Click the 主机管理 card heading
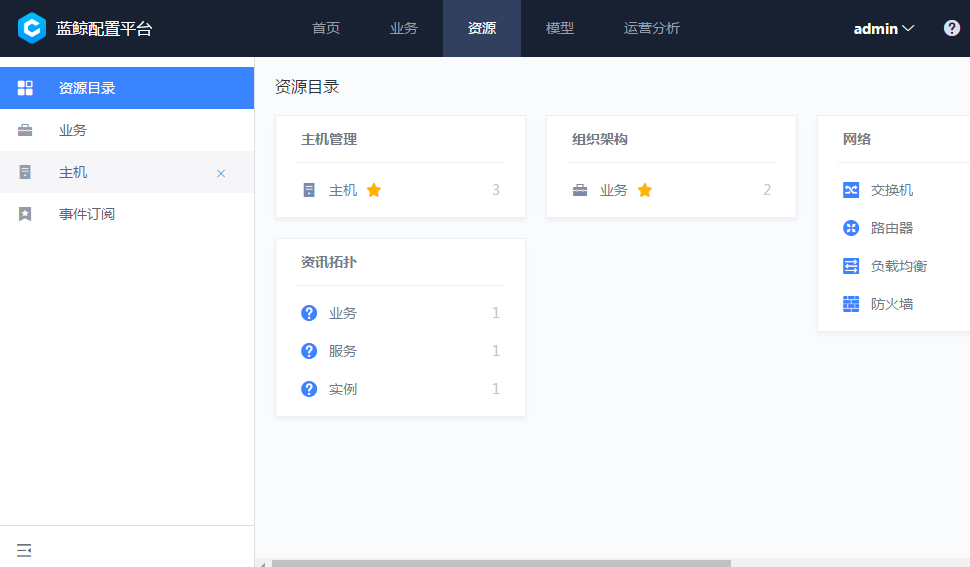This screenshot has height=567, width=970. point(329,139)
